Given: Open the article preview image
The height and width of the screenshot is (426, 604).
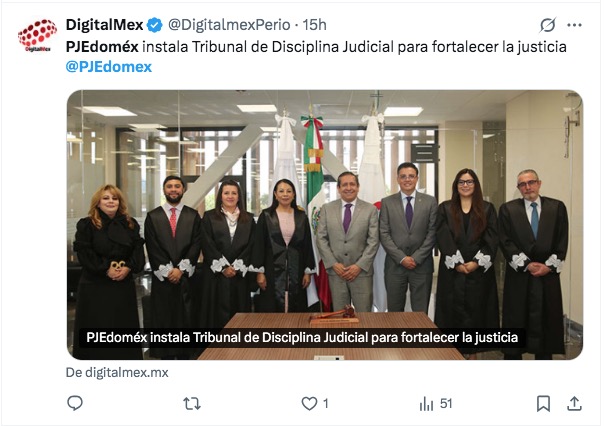Looking at the screenshot, I should pos(325,225).
